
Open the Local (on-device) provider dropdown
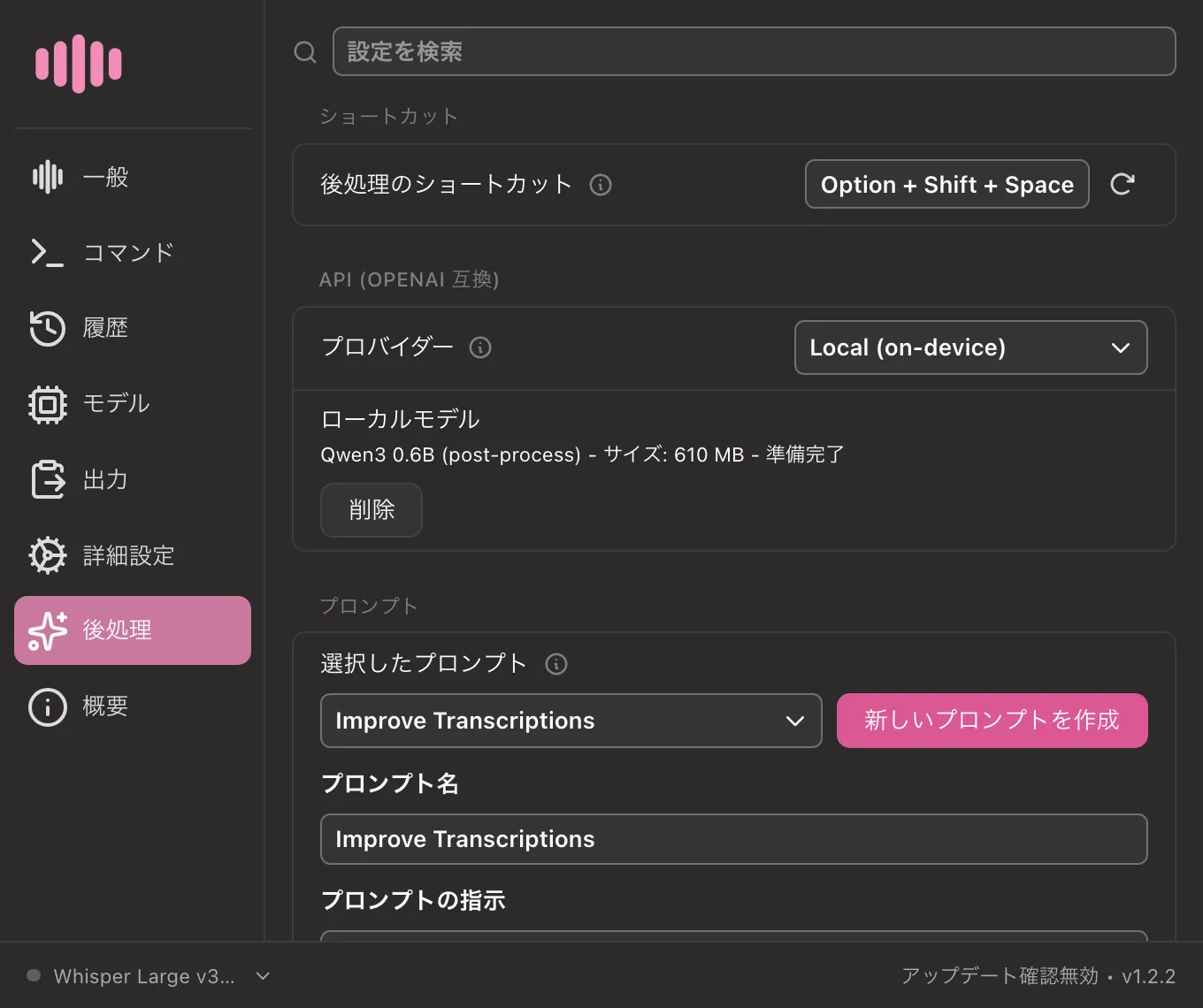pos(971,347)
